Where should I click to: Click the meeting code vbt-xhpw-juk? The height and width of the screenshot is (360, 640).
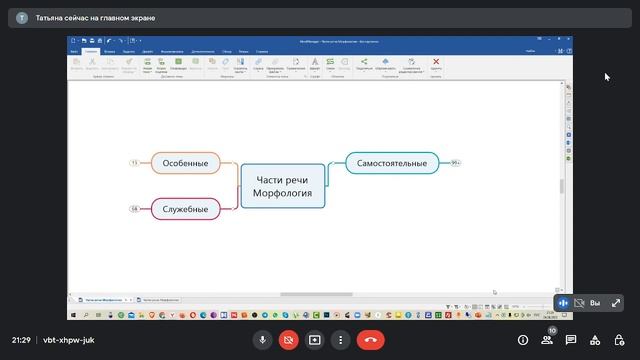click(69, 340)
